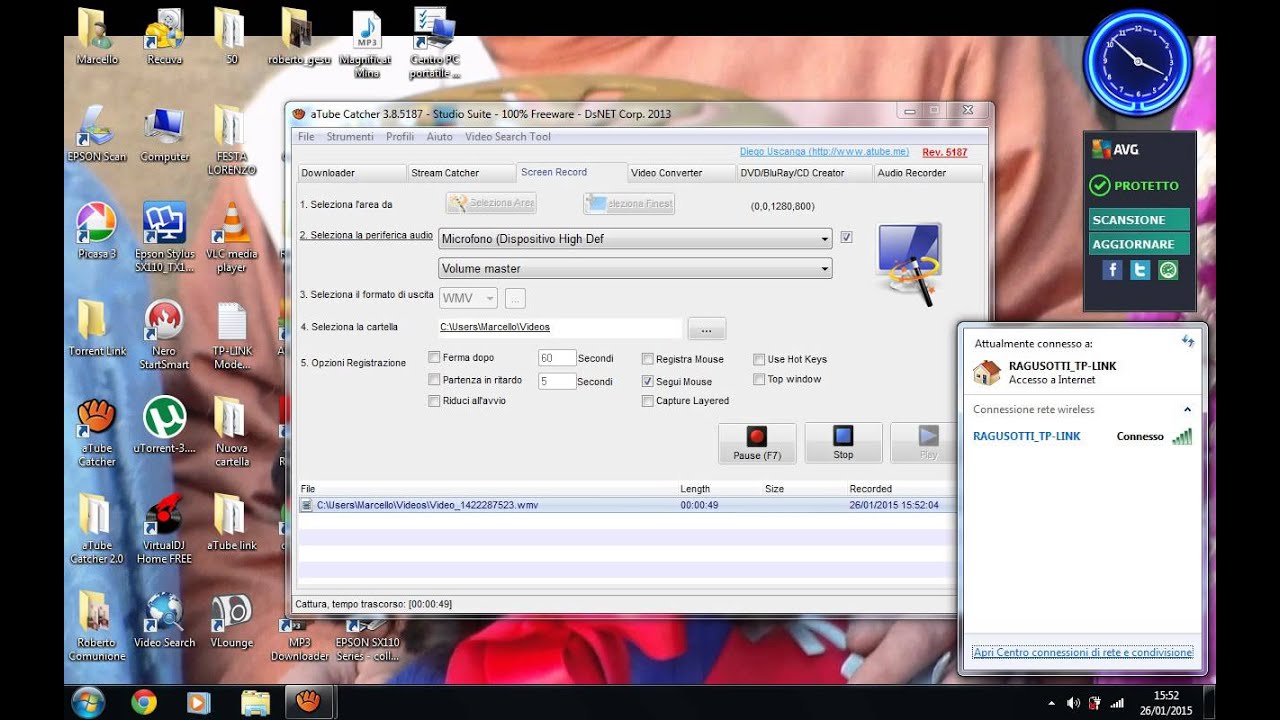Open Windows Explorer from taskbar
This screenshot has height=720, width=1280.
(x=255, y=703)
